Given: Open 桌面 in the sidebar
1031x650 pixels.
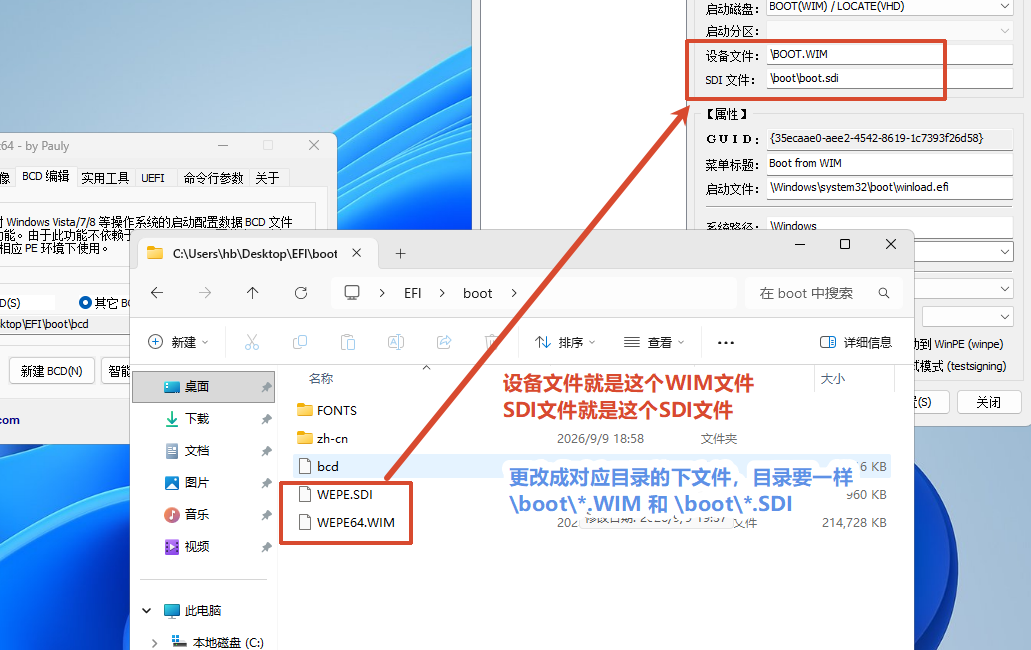Looking at the screenshot, I should click(x=203, y=386).
